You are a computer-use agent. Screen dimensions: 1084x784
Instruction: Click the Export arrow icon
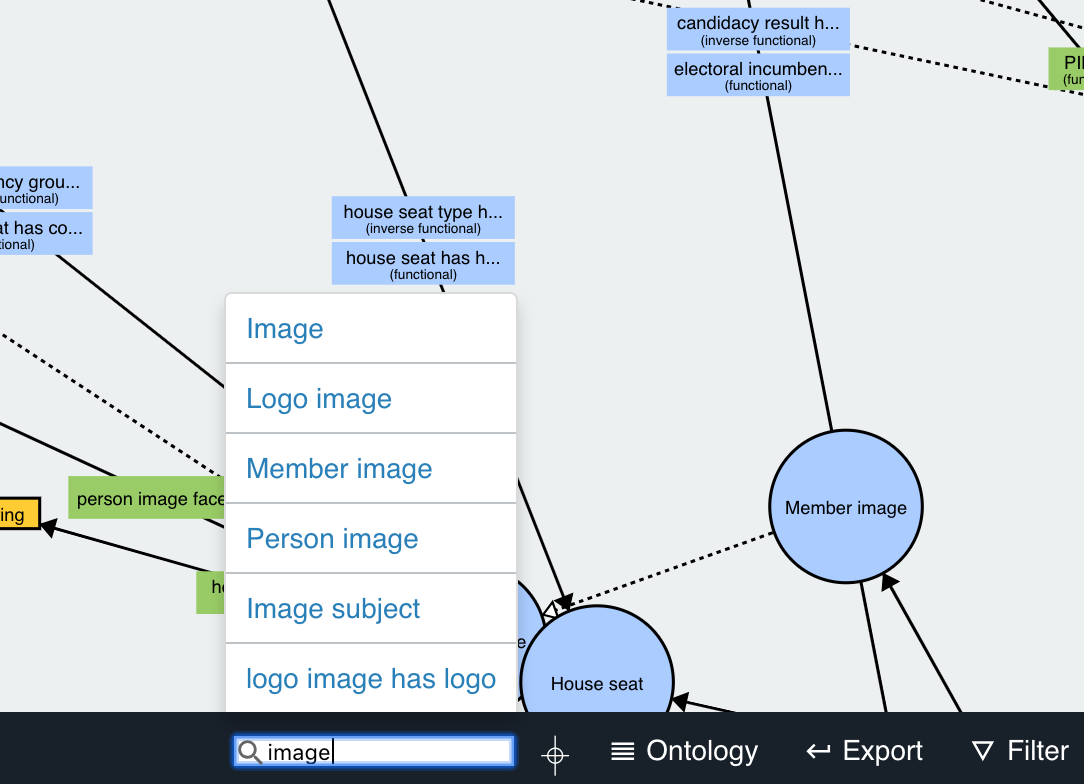[818, 751]
